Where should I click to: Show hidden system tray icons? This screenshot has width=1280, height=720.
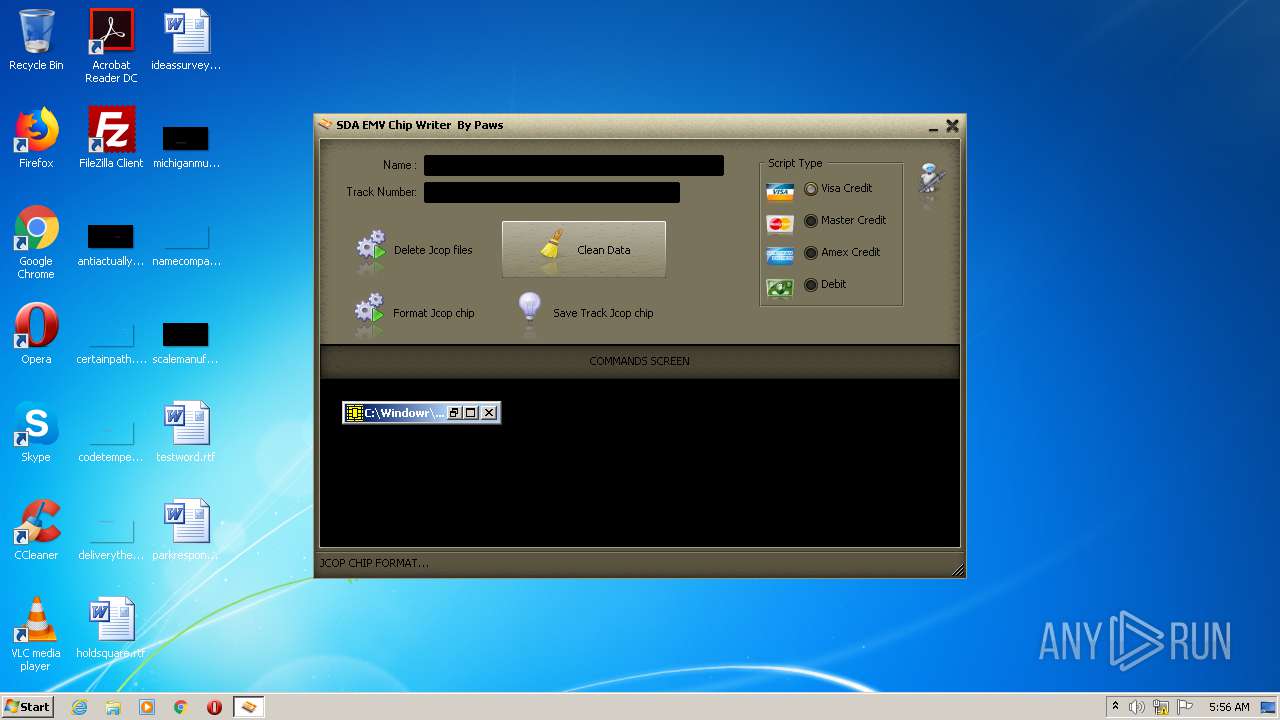click(x=1115, y=707)
